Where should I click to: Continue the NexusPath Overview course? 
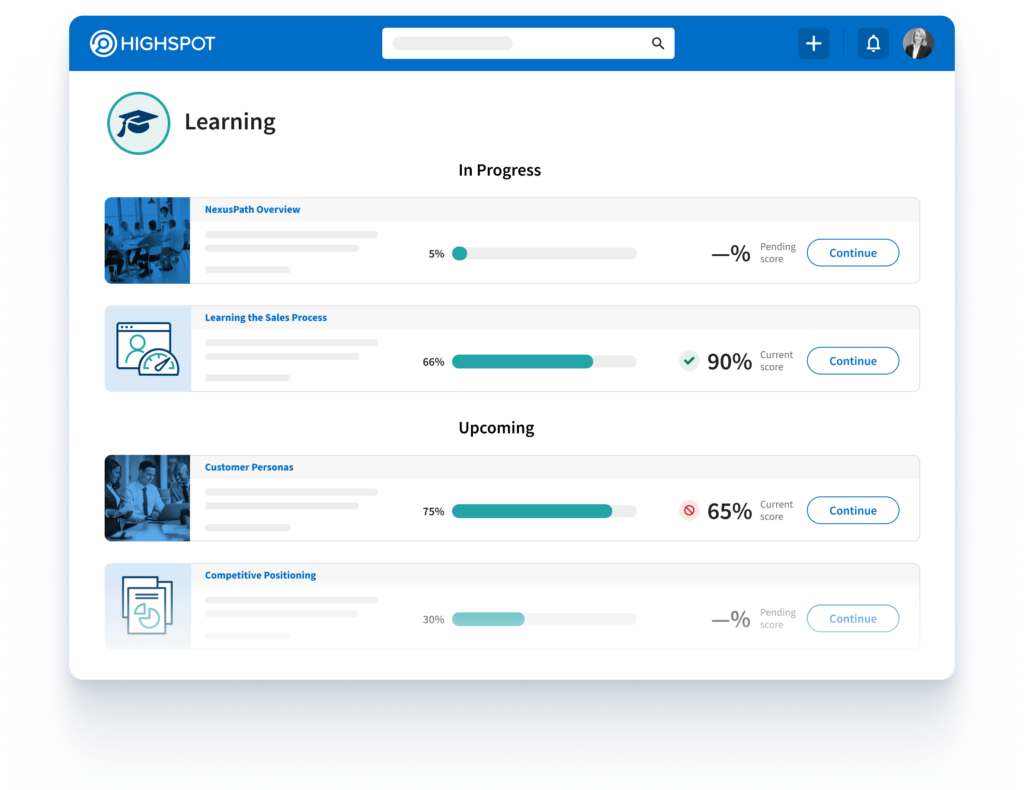click(852, 252)
